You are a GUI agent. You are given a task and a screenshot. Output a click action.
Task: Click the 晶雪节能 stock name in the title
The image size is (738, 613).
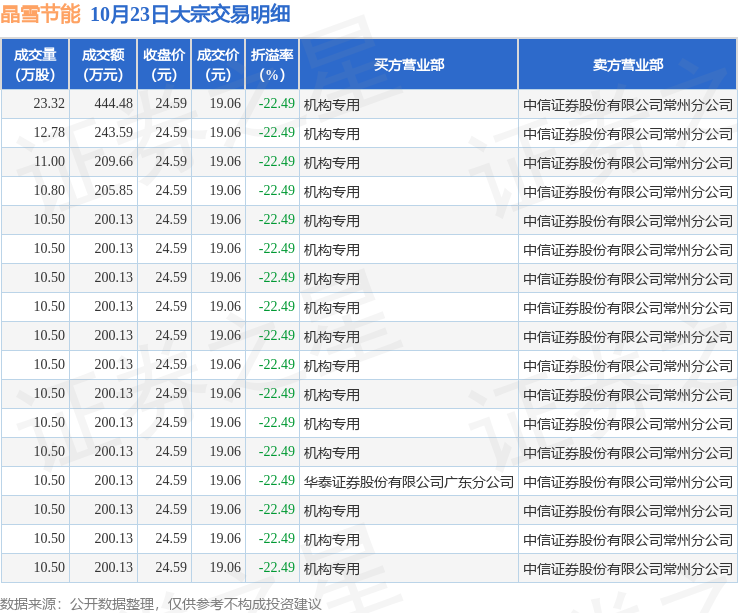(x=41, y=15)
